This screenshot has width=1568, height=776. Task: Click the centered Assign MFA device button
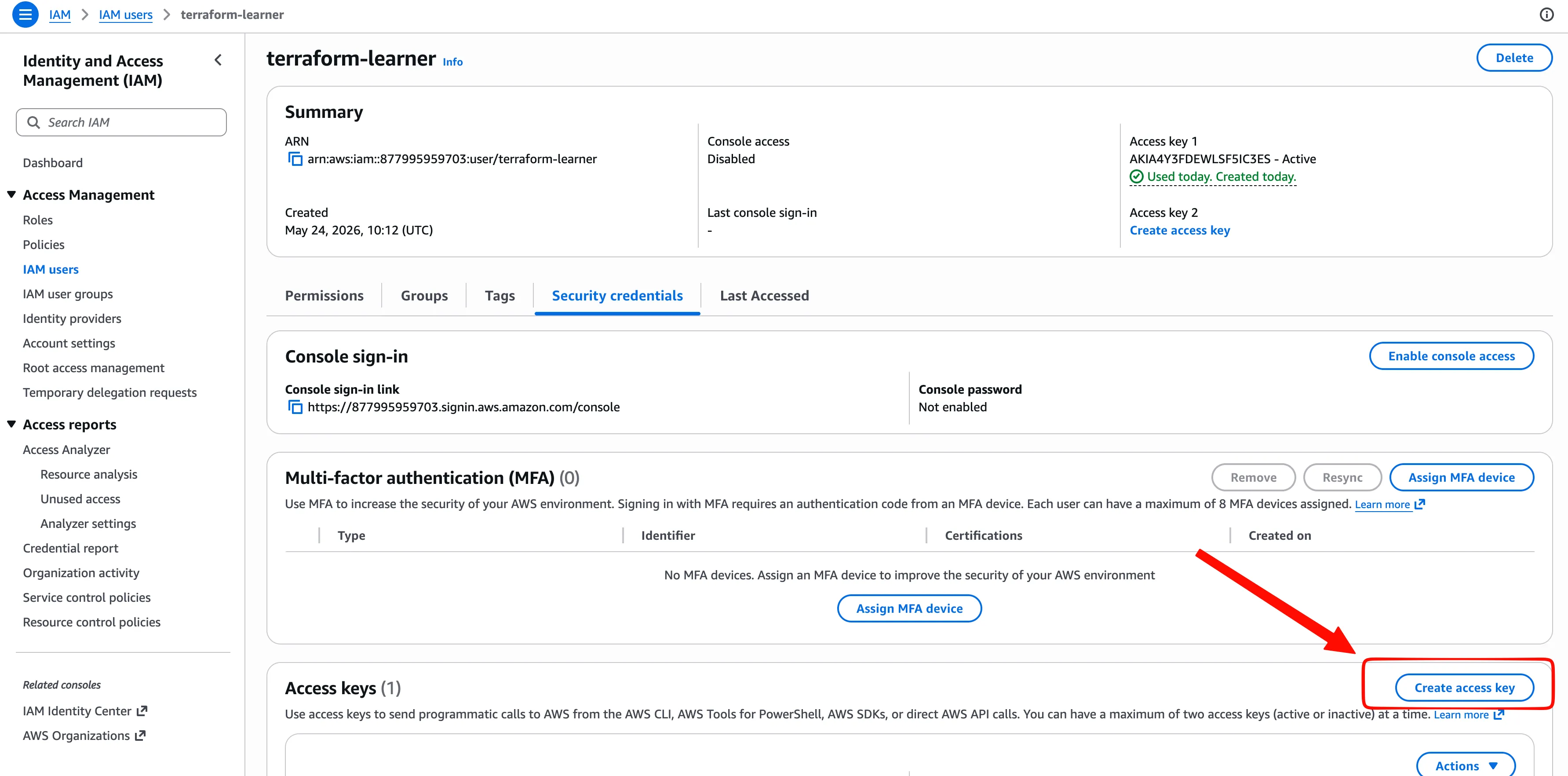point(909,608)
